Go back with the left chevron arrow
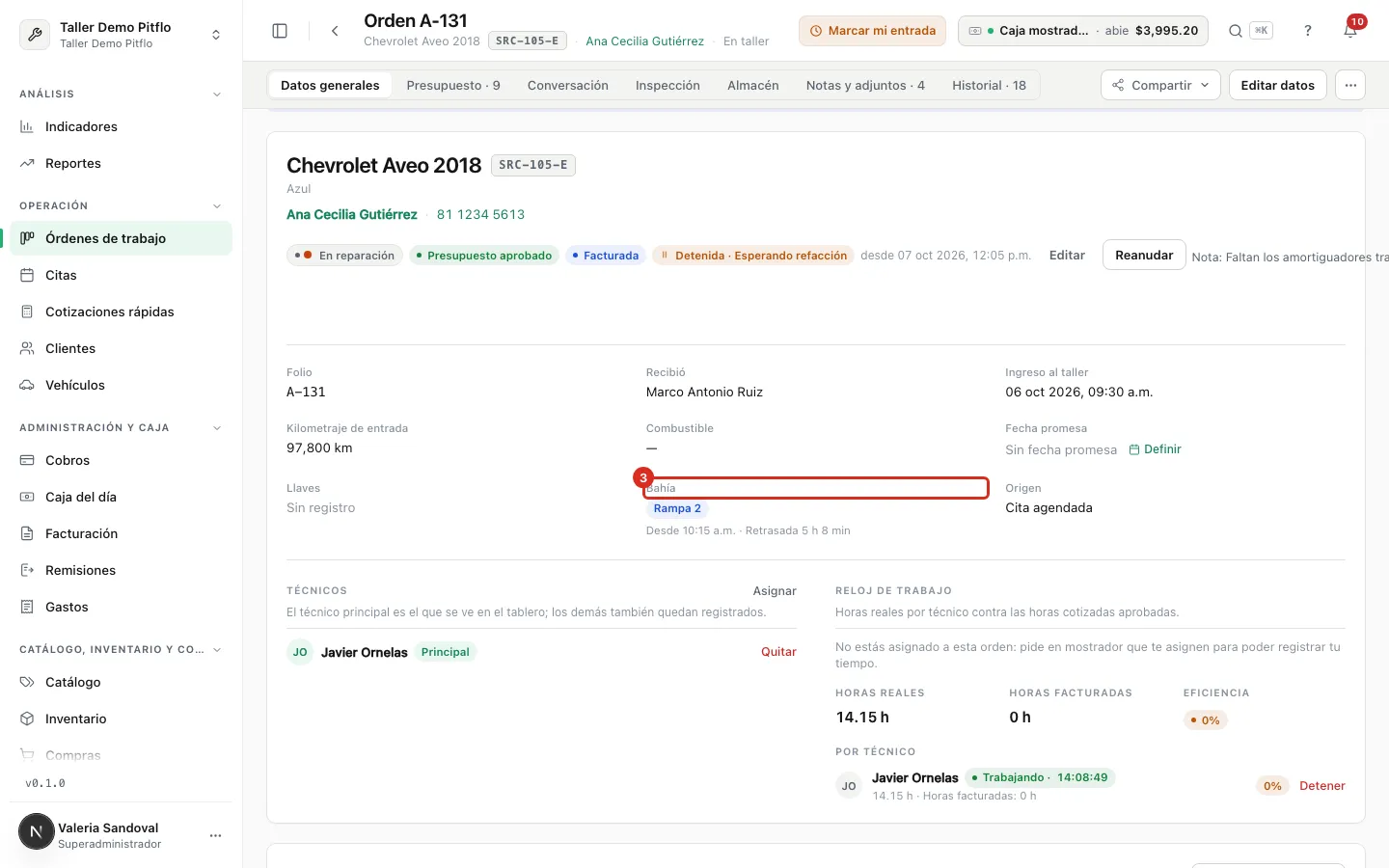 click(335, 31)
